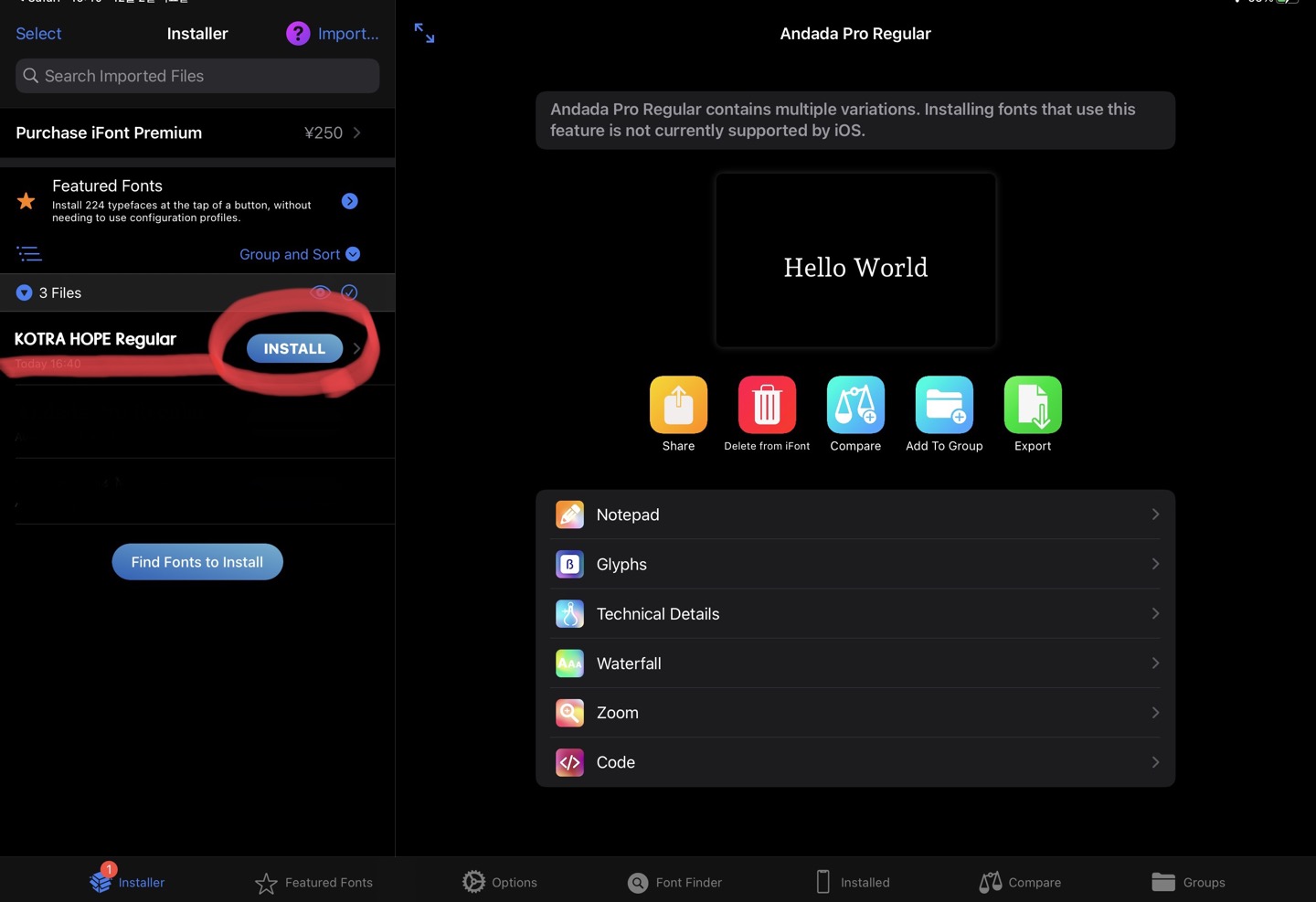Screen dimensions: 1316x902
Task: Click the Technical Details label
Action: point(658,614)
